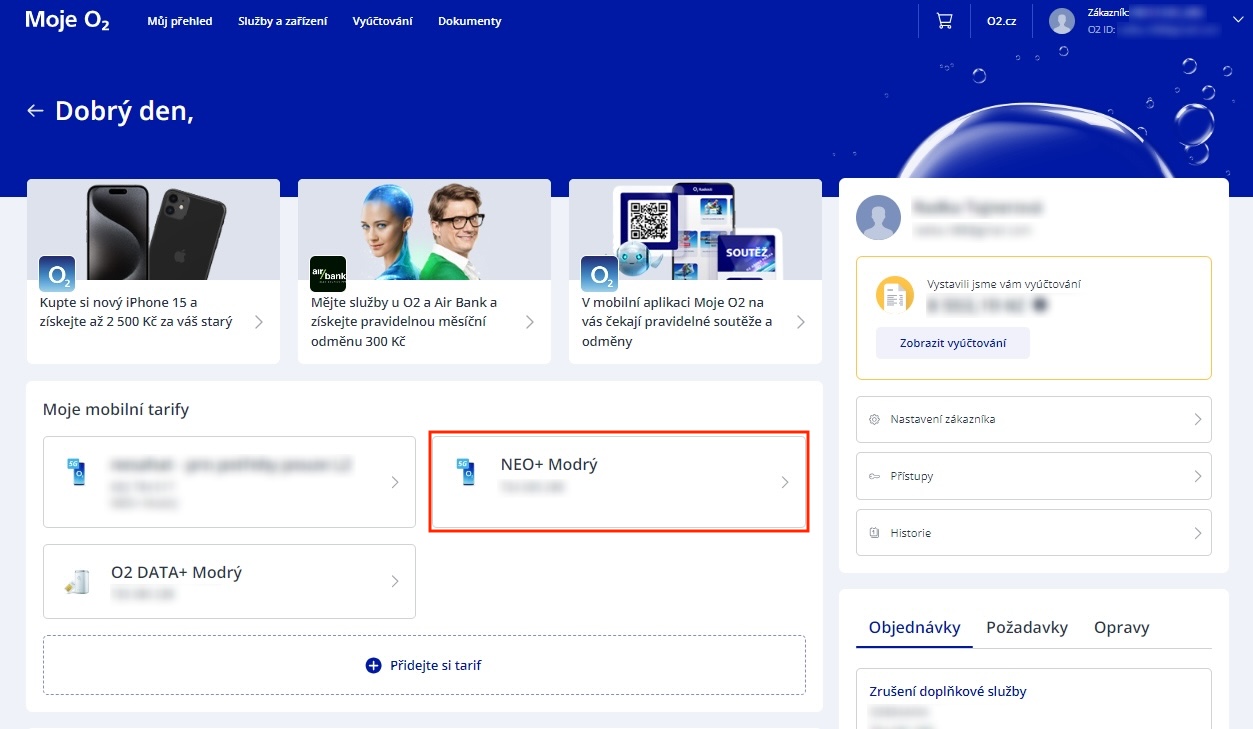Image resolution: width=1253 pixels, height=729 pixels.
Task: Click the O2 DATA+ Modrý SIM icon
Action: pyautogui.click(x=77, y=582)
